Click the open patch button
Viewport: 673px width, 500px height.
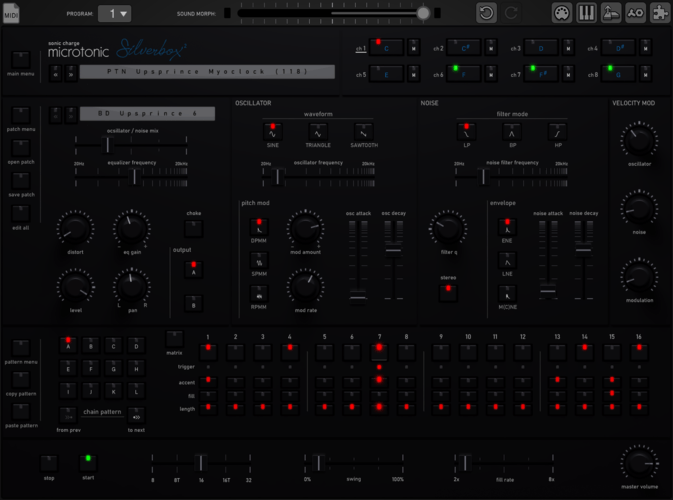[21, 148]
